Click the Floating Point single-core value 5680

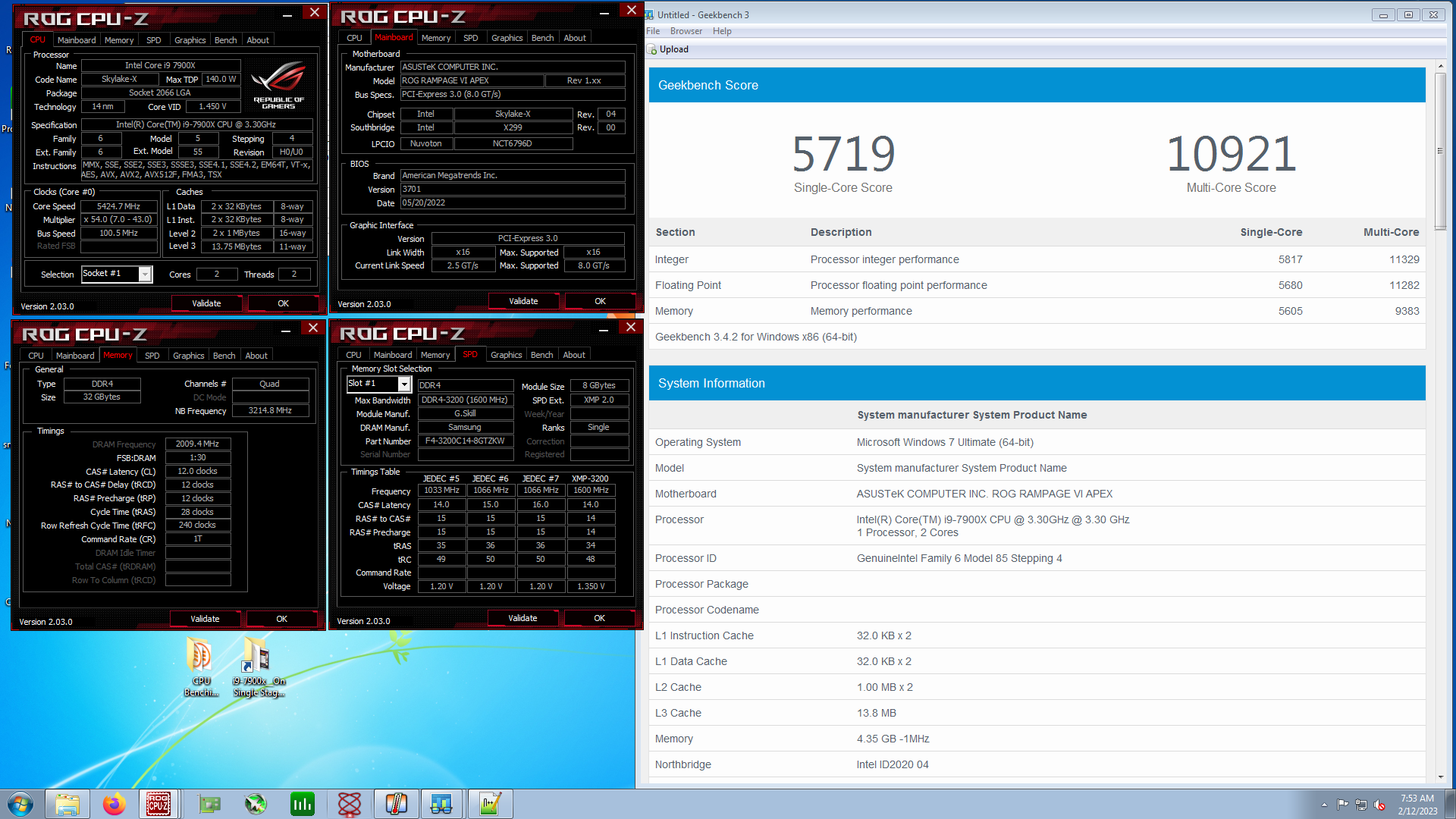pos(1290,285)
